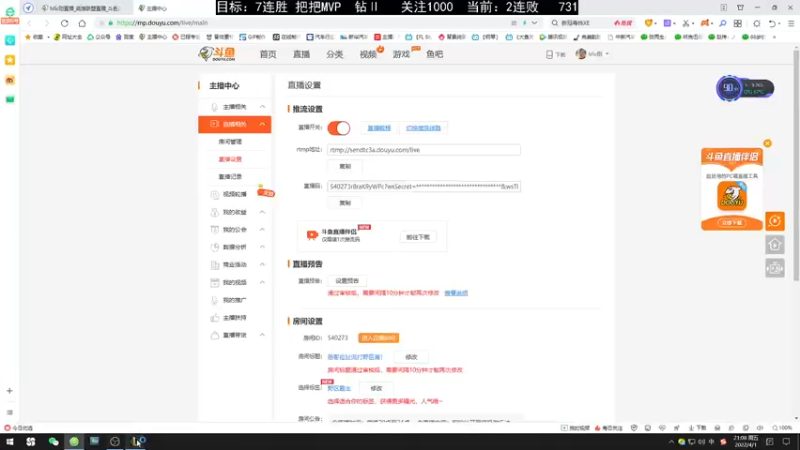Click the microphone icon of 主播相关

(x=214, y=107)
